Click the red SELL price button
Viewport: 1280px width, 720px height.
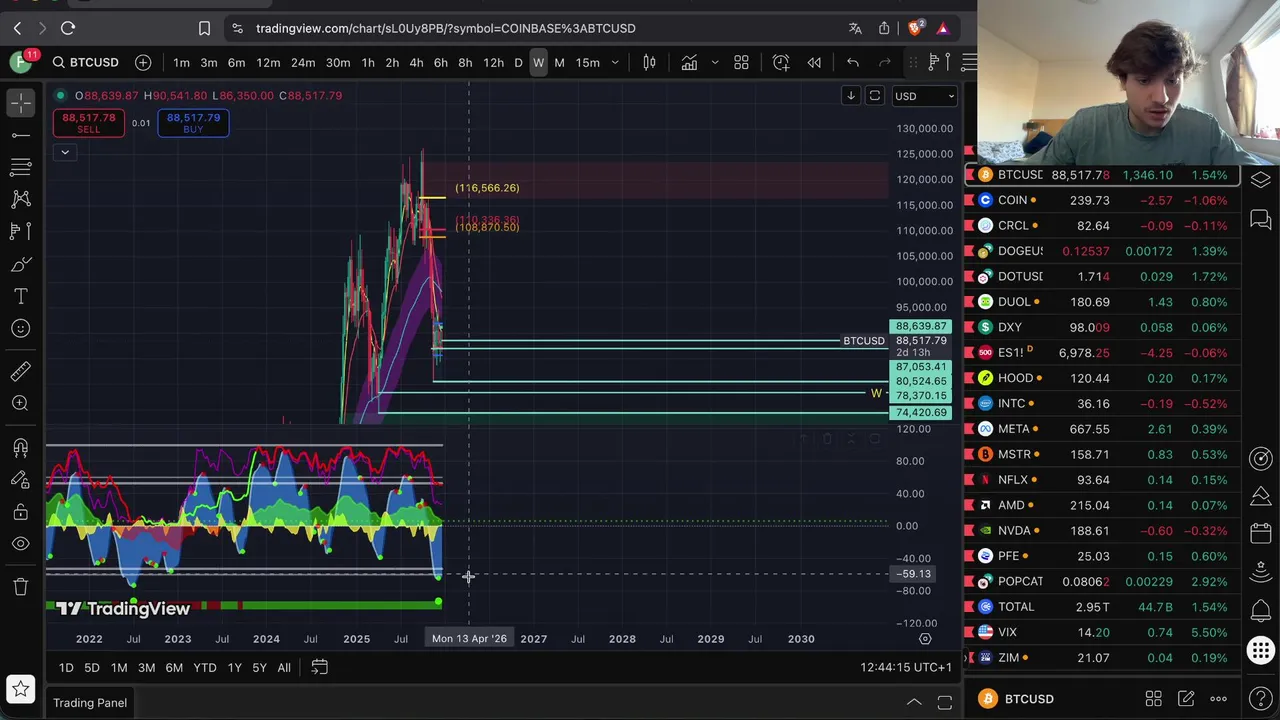(x=89, y=122)
